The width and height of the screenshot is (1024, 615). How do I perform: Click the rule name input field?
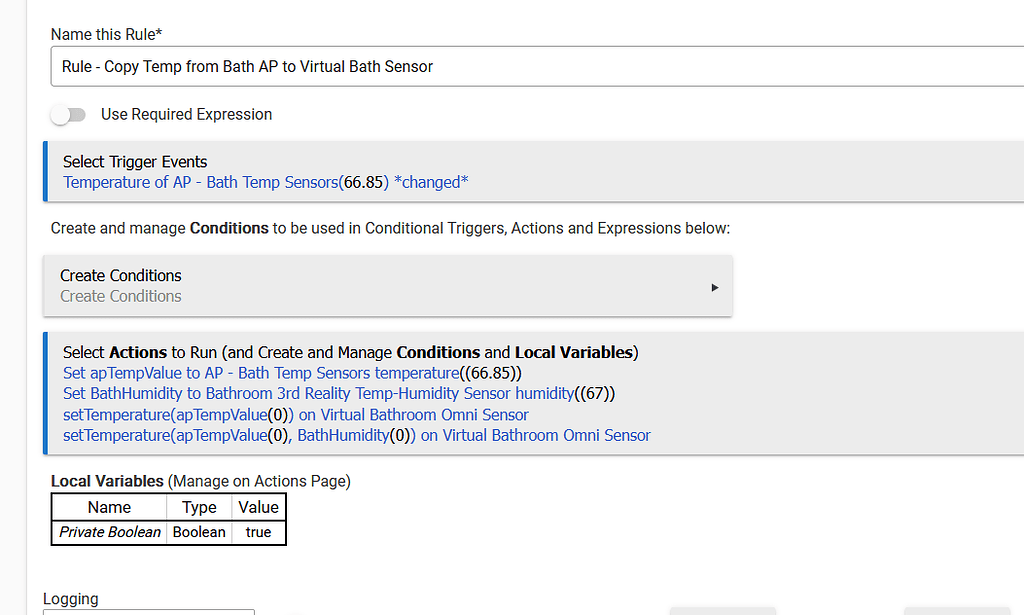(400, 67)
